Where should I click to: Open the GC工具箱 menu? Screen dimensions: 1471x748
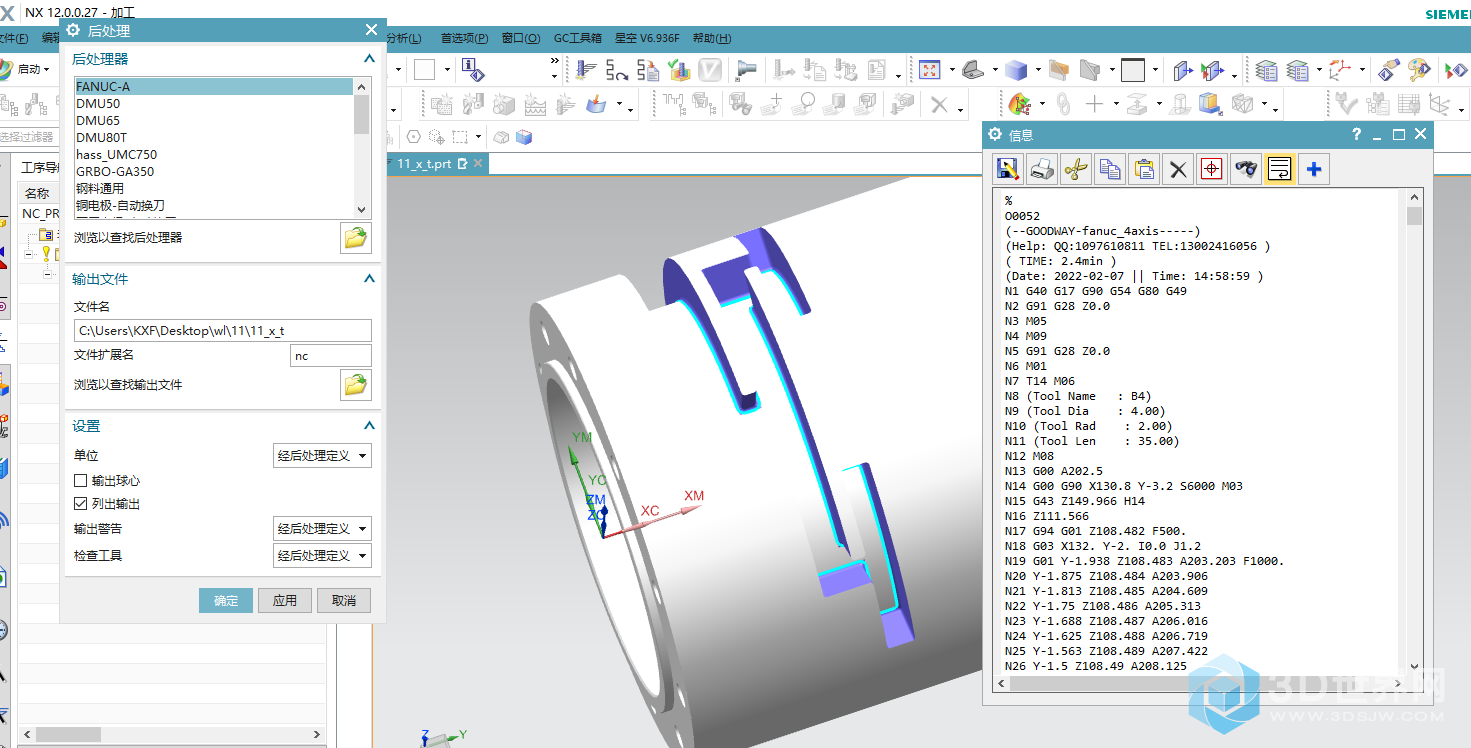point(578,38)
